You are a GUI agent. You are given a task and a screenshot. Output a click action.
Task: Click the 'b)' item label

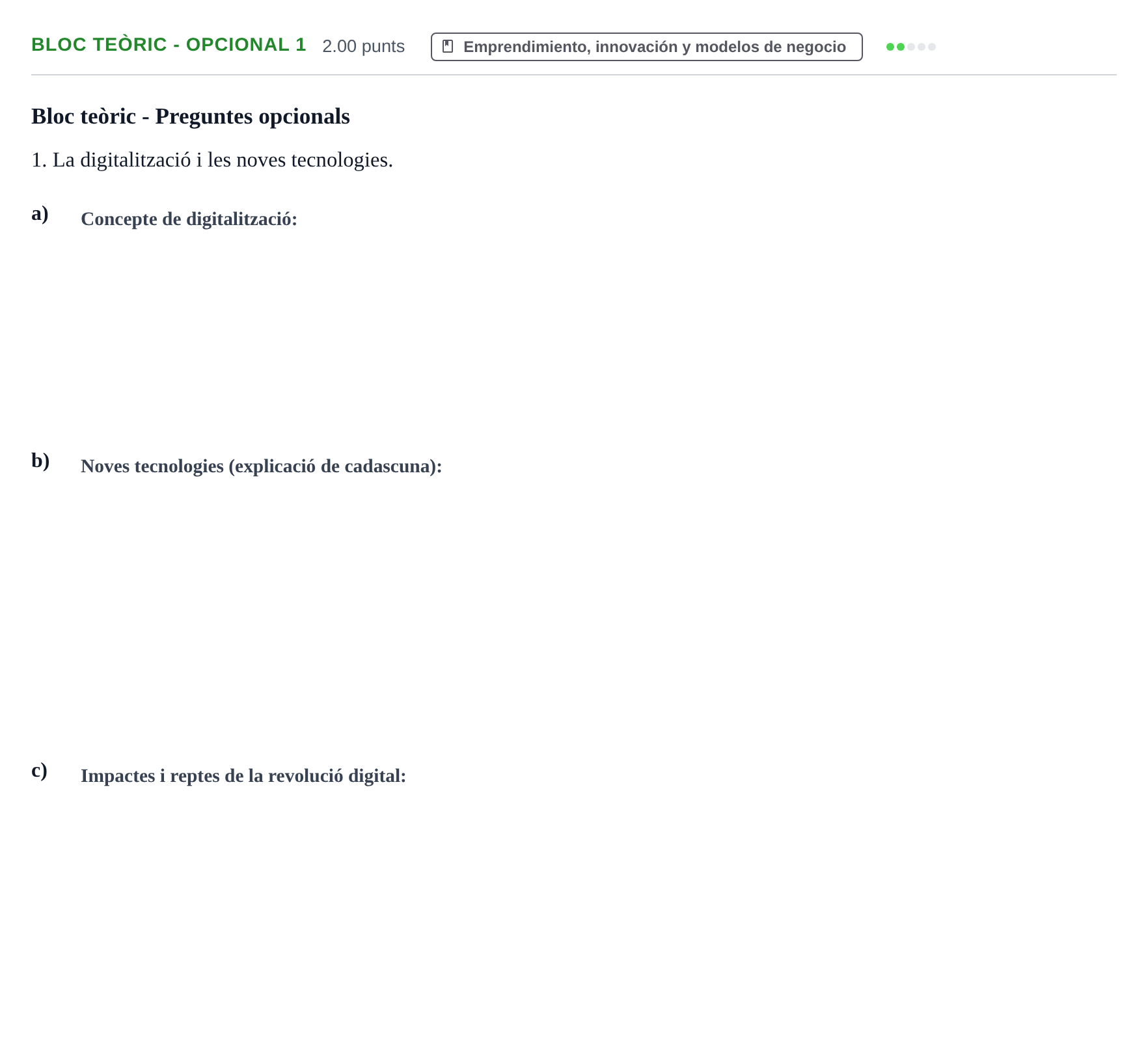click(40, 461)
